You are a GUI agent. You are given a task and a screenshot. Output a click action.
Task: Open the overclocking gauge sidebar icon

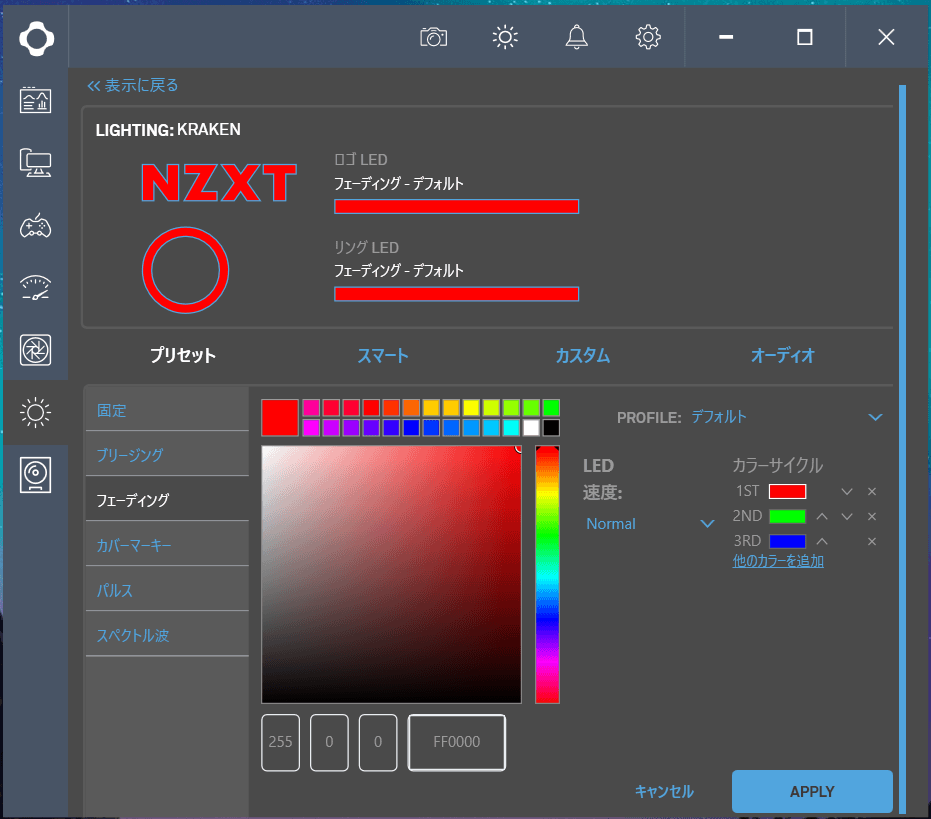(36, 288)
